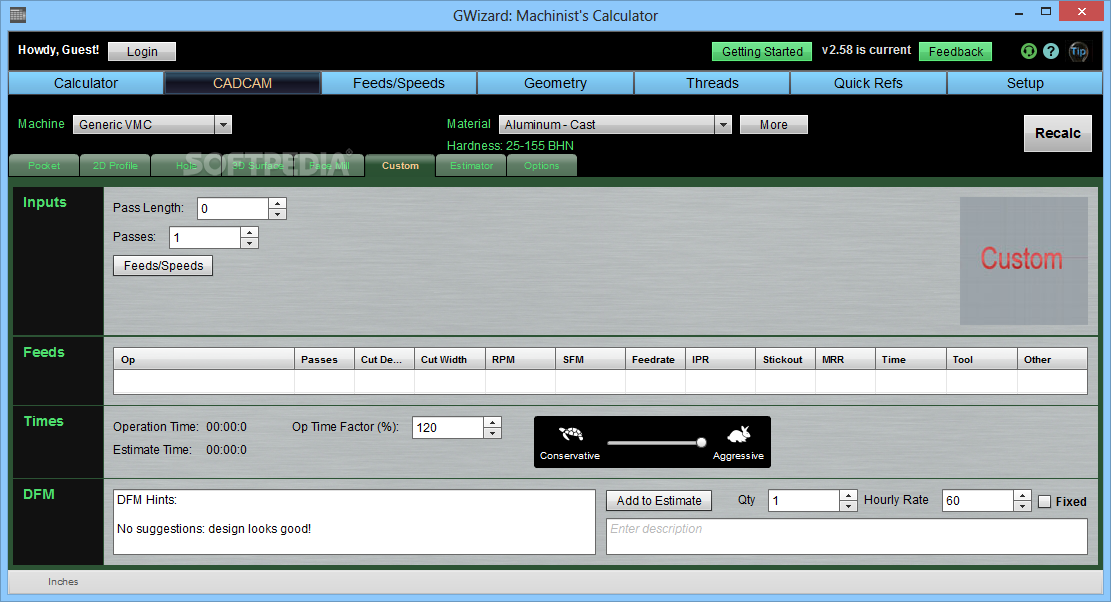Select the Hole sub-tab
The height and width of the screenshot is (602, 1111).
click(186, 166)
